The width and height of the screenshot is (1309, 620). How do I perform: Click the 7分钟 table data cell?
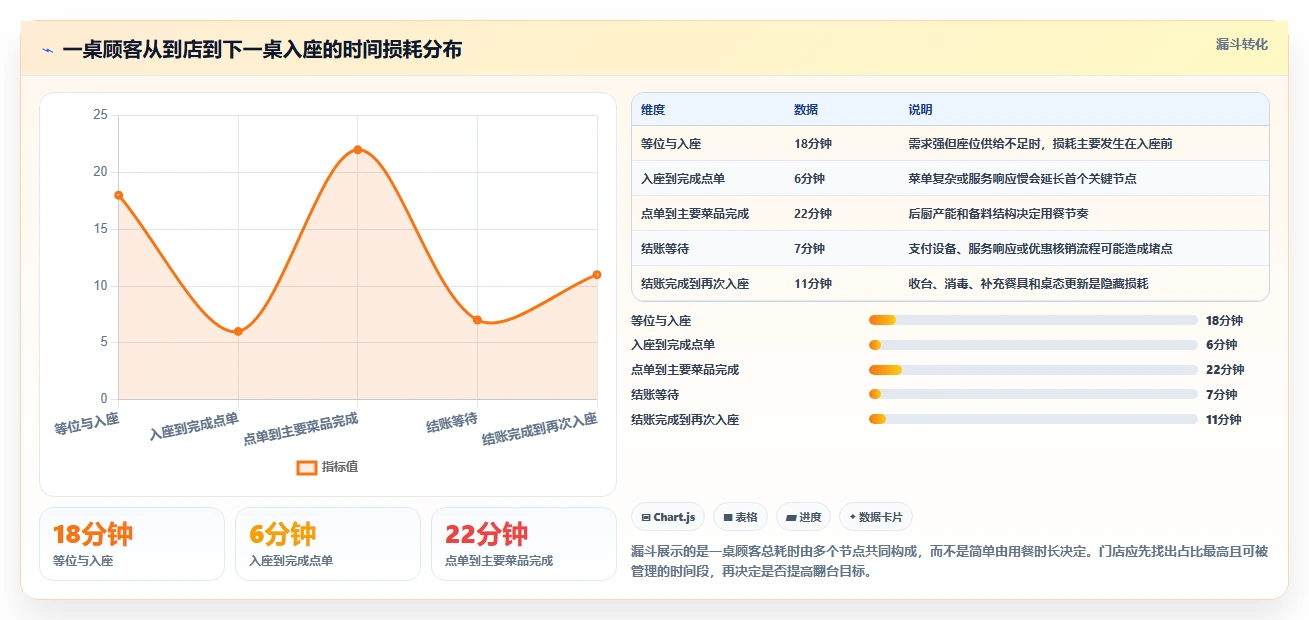(809, 249)
